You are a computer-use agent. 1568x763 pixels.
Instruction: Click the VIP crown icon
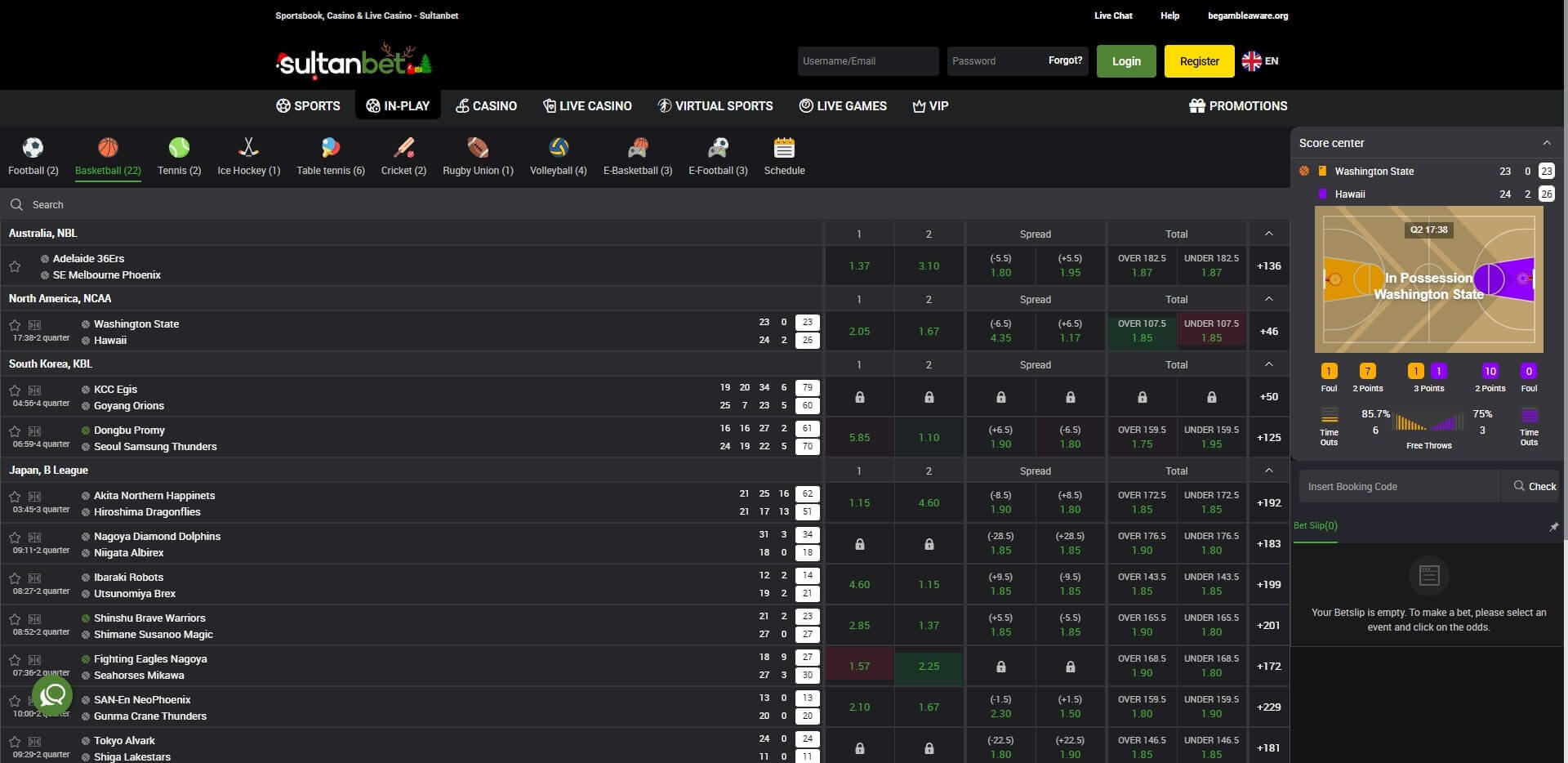(918, 105)
